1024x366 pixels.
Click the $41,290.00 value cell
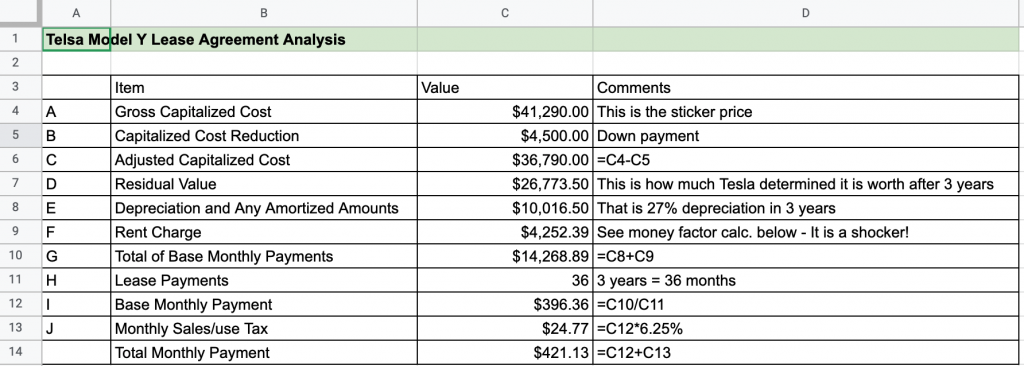(x=505, y=112)
